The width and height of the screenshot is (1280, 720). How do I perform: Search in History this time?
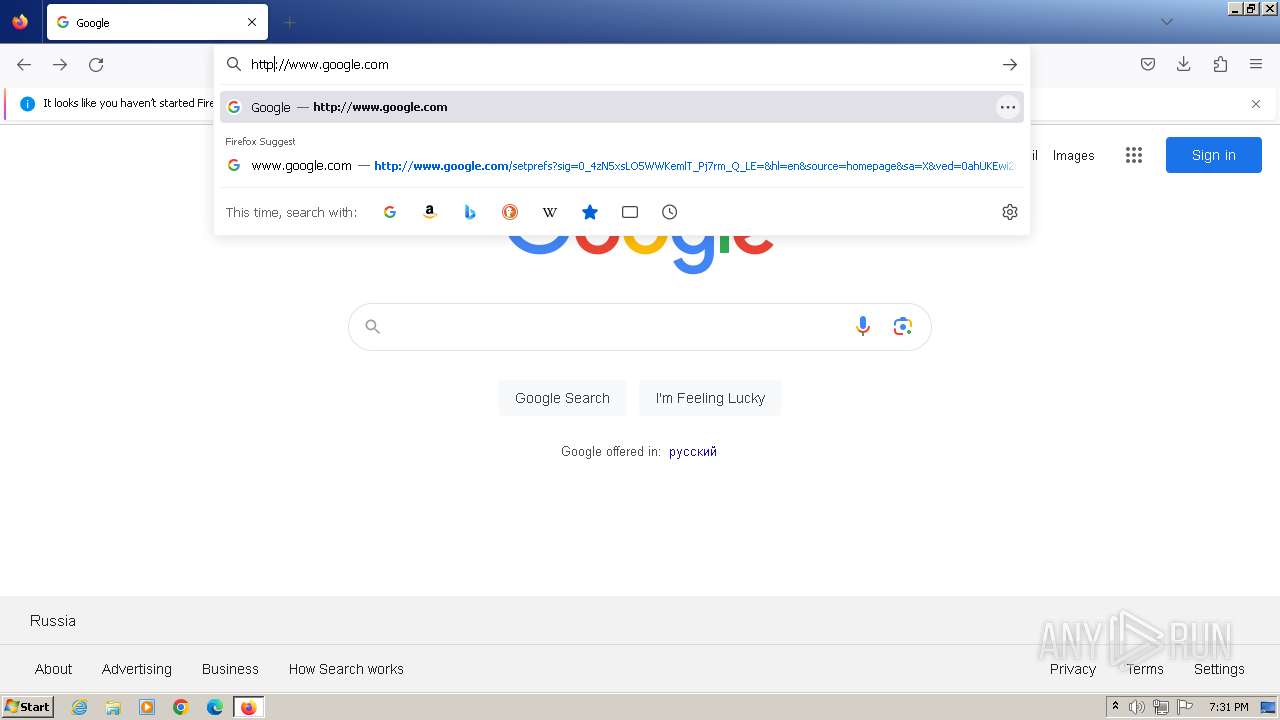tap(670, 212)
